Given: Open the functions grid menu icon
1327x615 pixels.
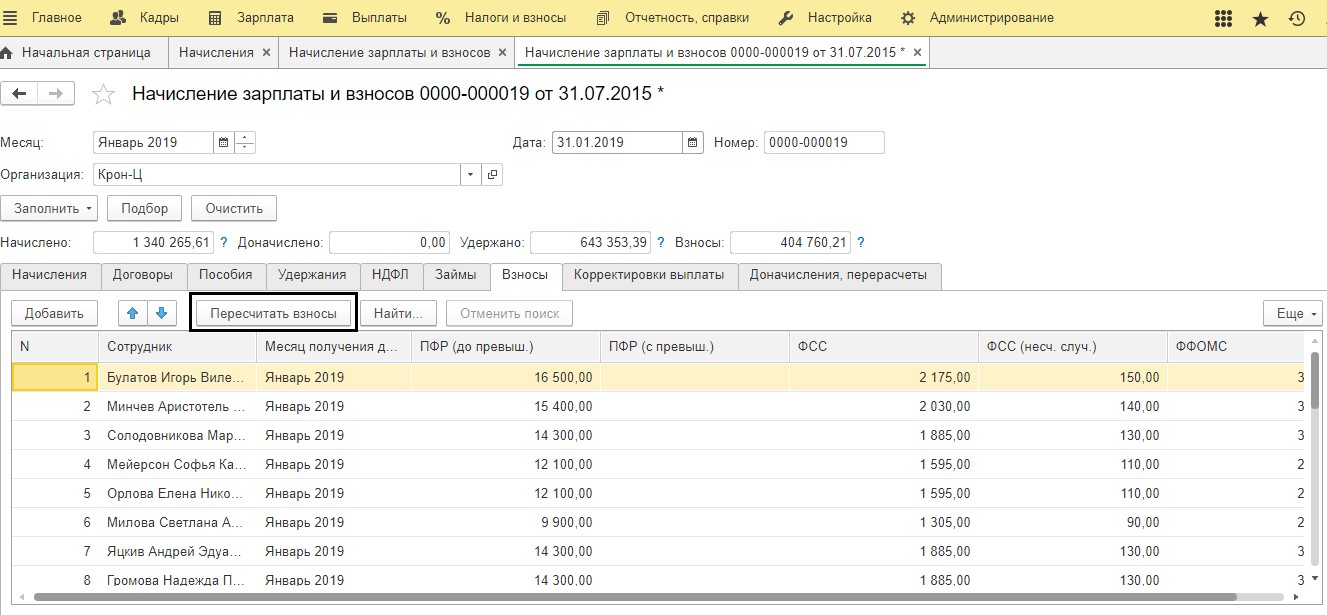Looking at the screenshot, I should [1223, 18].
